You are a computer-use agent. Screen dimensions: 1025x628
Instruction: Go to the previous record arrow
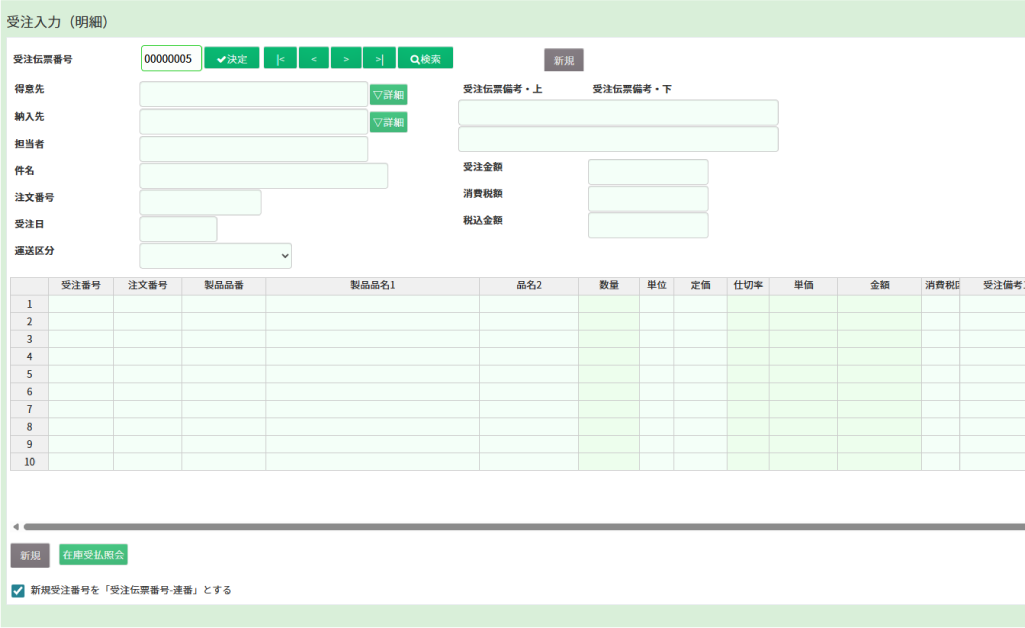click(x=313, y=59)
